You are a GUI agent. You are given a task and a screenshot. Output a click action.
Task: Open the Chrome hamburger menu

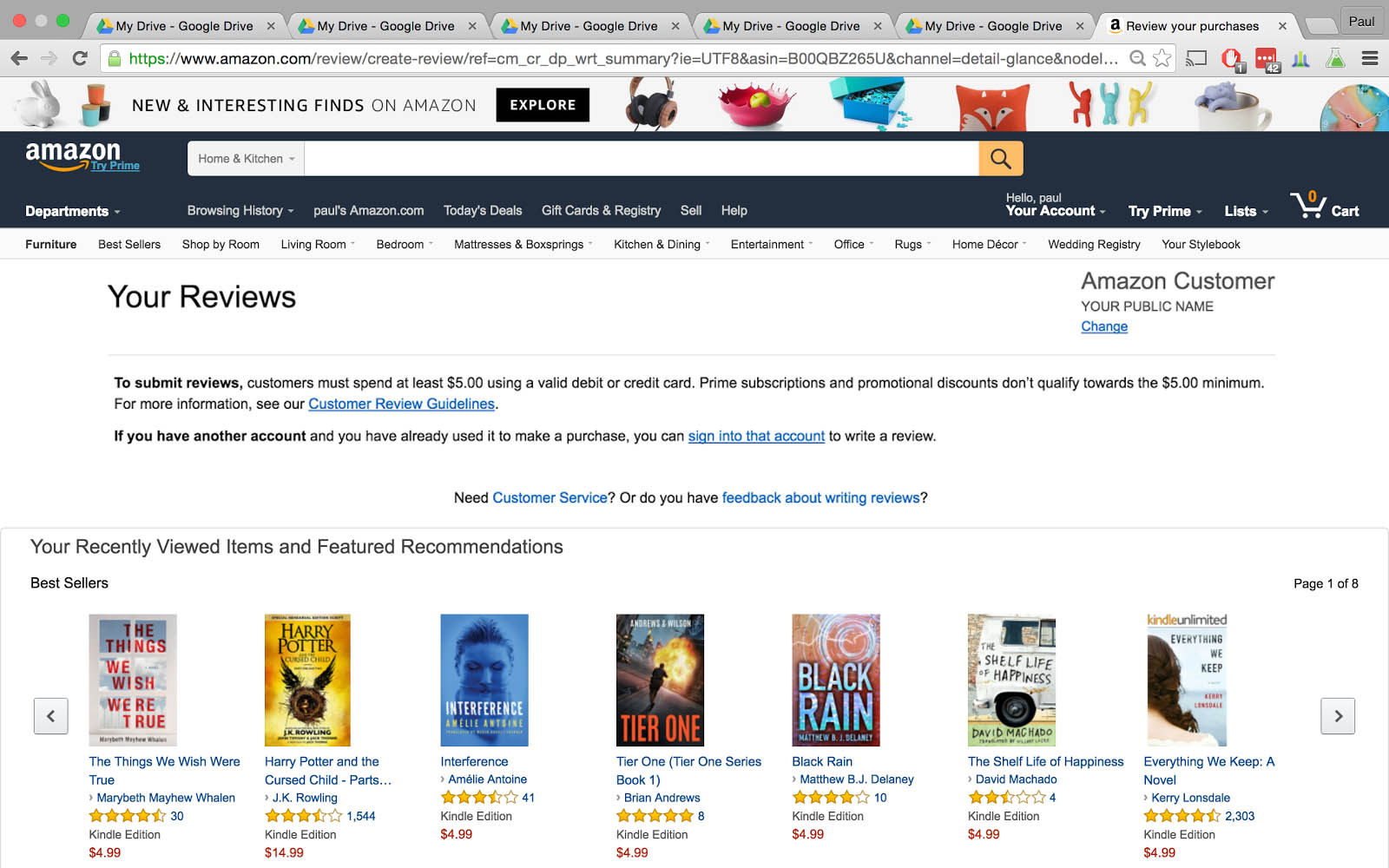(1370, 58)
